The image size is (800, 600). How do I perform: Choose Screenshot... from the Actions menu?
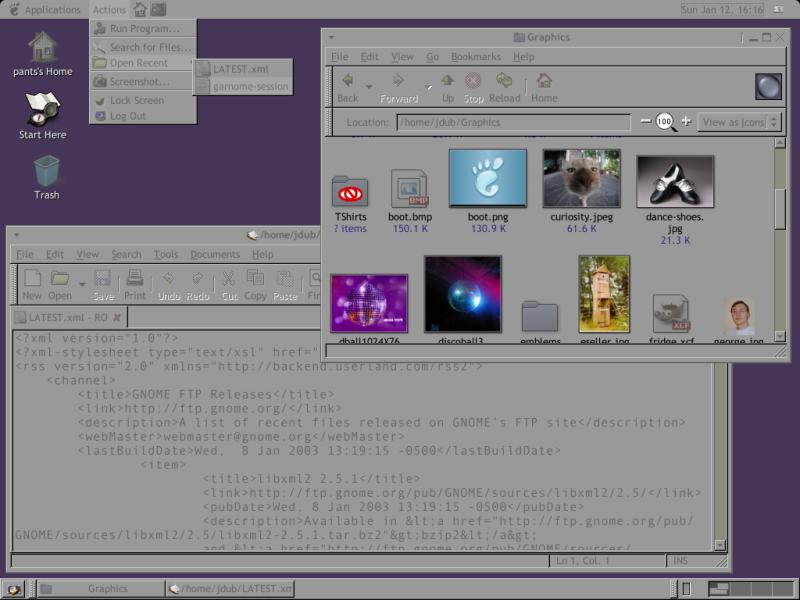coord(139,82)
